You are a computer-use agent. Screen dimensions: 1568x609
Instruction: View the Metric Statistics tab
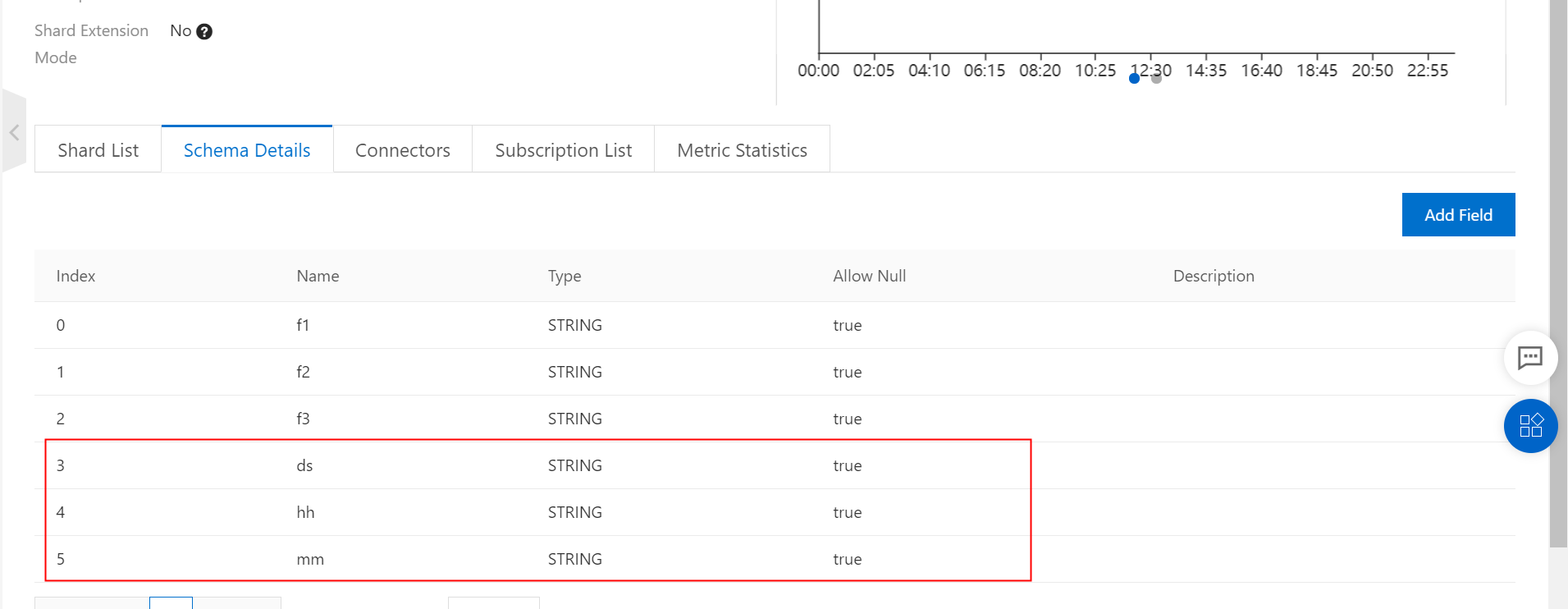point(742,150)
